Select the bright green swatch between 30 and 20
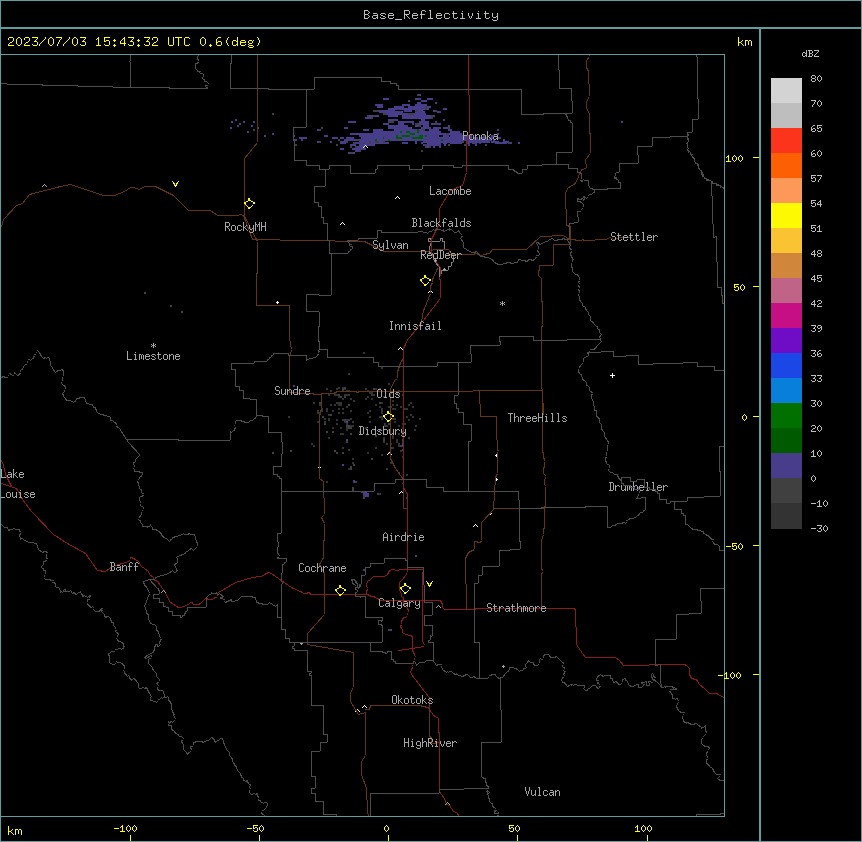This screenshot has height=842, width=862. 786,416
